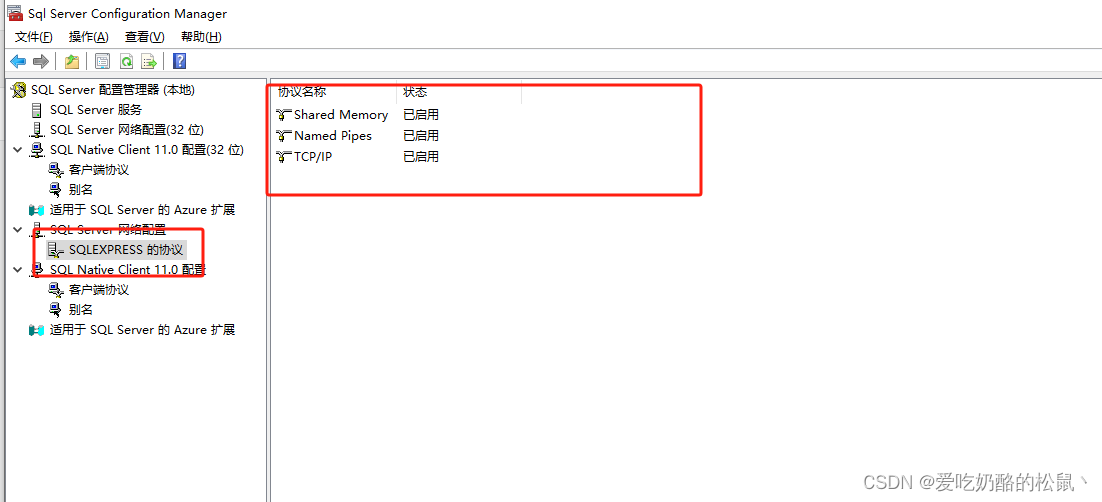Collapse the SQL Server 网络配置 node
The width and height of the screenshot is (1102, 502).
pyautogui.click(x=18, y=229)
